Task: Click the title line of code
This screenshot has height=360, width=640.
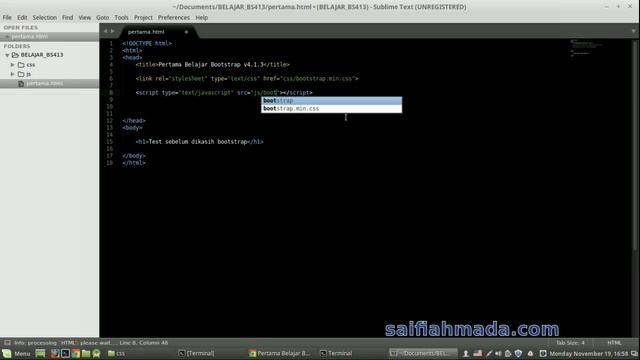Action: point(213,64)
